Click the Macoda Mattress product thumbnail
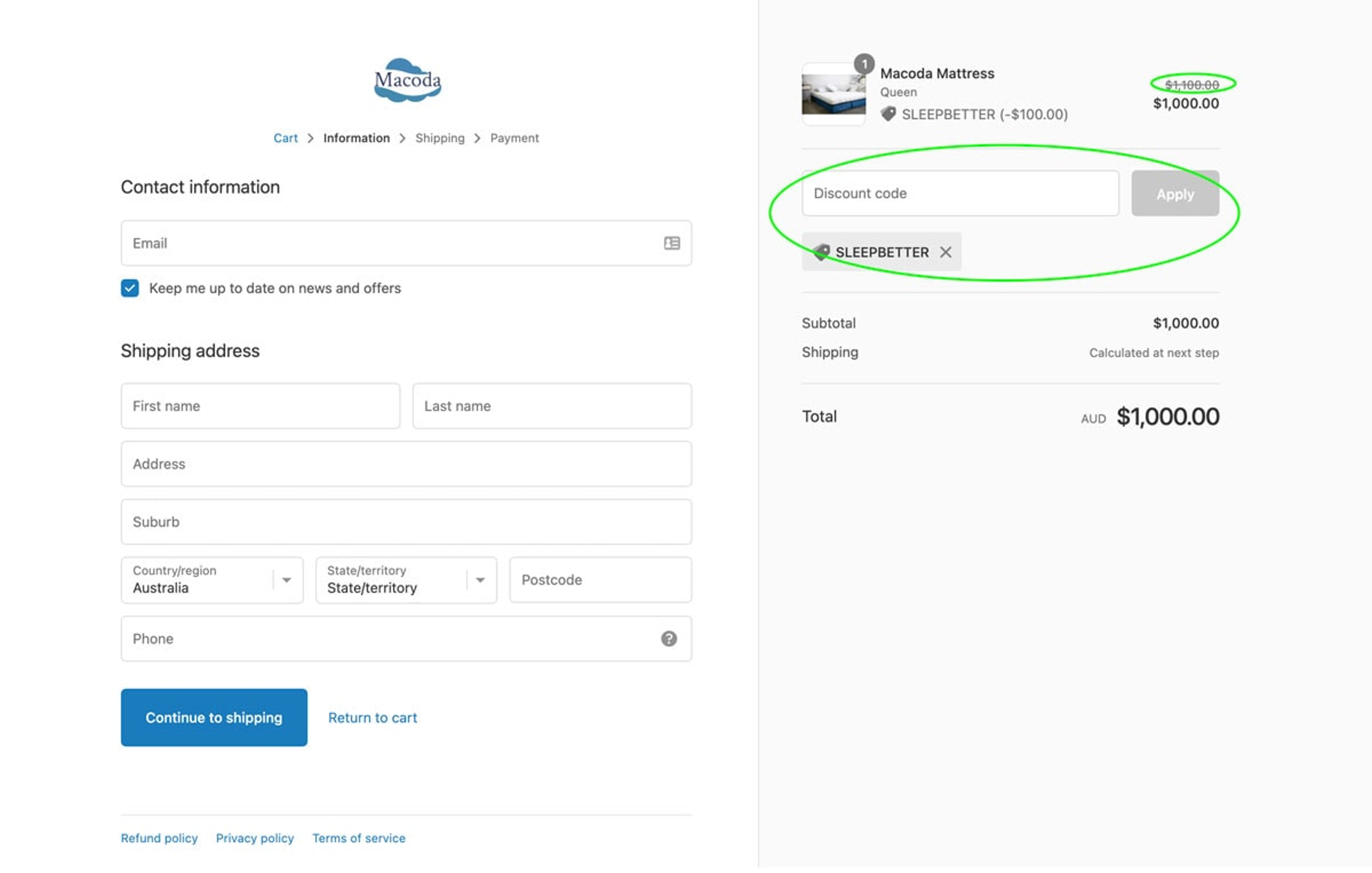The height and width of the screenshot is (873, 1372). (833, 95)
